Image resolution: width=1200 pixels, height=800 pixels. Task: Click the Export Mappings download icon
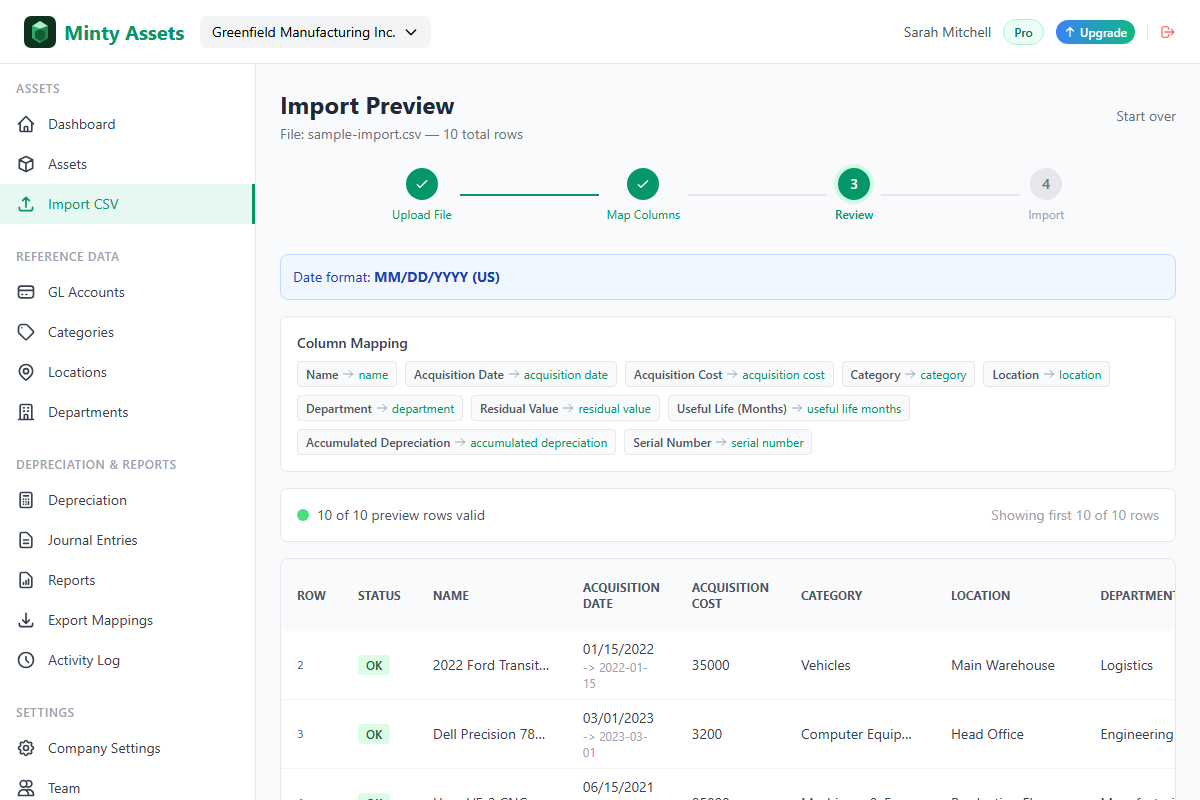point(27,620)
